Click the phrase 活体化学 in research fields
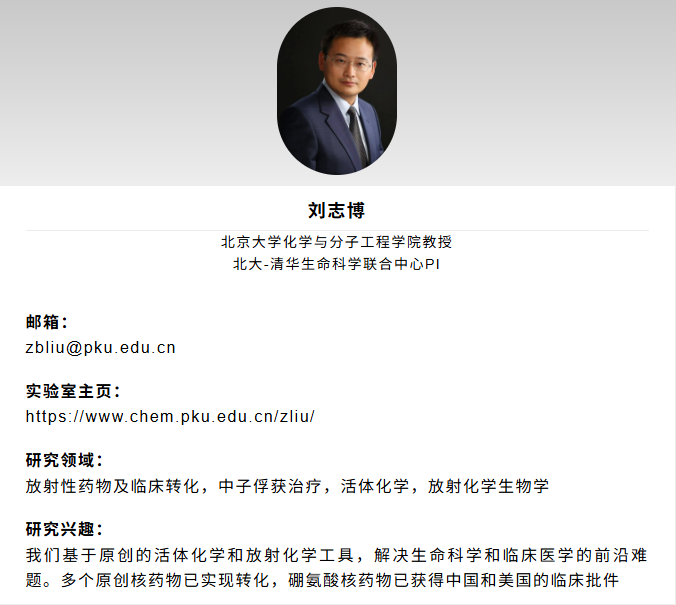Image resolution: width=676 pixels, height=605 pixels. [375, 486]
